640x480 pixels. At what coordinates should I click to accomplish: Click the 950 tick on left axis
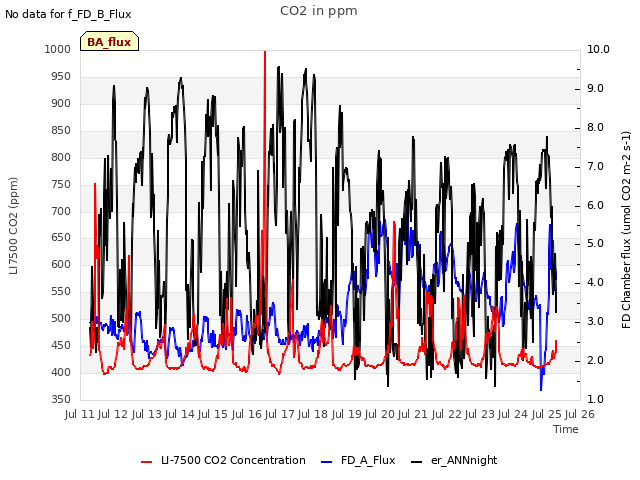point(60,76)
